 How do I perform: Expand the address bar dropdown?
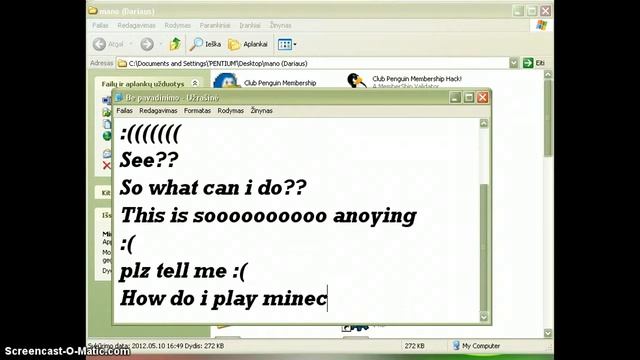click(x=513, y=63)
